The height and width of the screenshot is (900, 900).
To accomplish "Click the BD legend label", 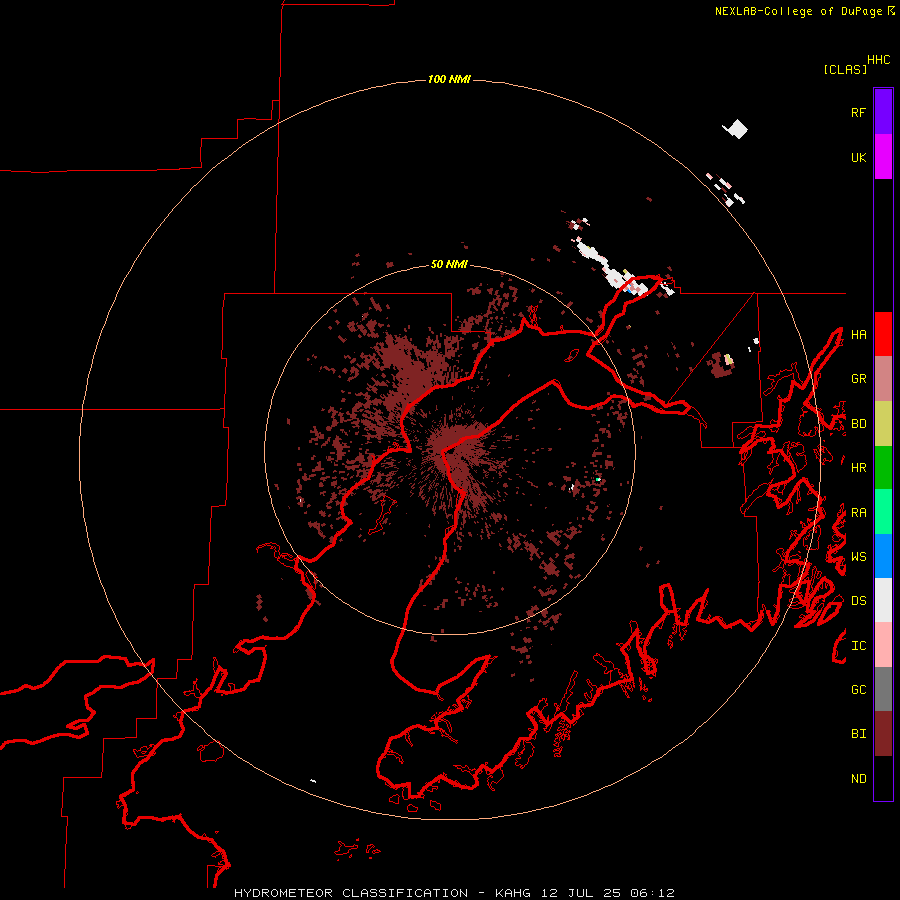I will point(858,424).
